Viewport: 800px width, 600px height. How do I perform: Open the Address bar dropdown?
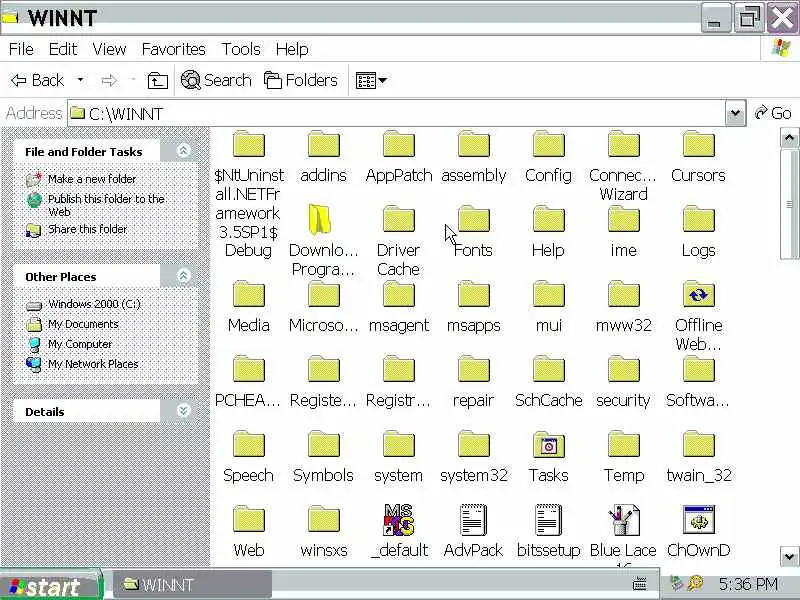pos(735,113)
